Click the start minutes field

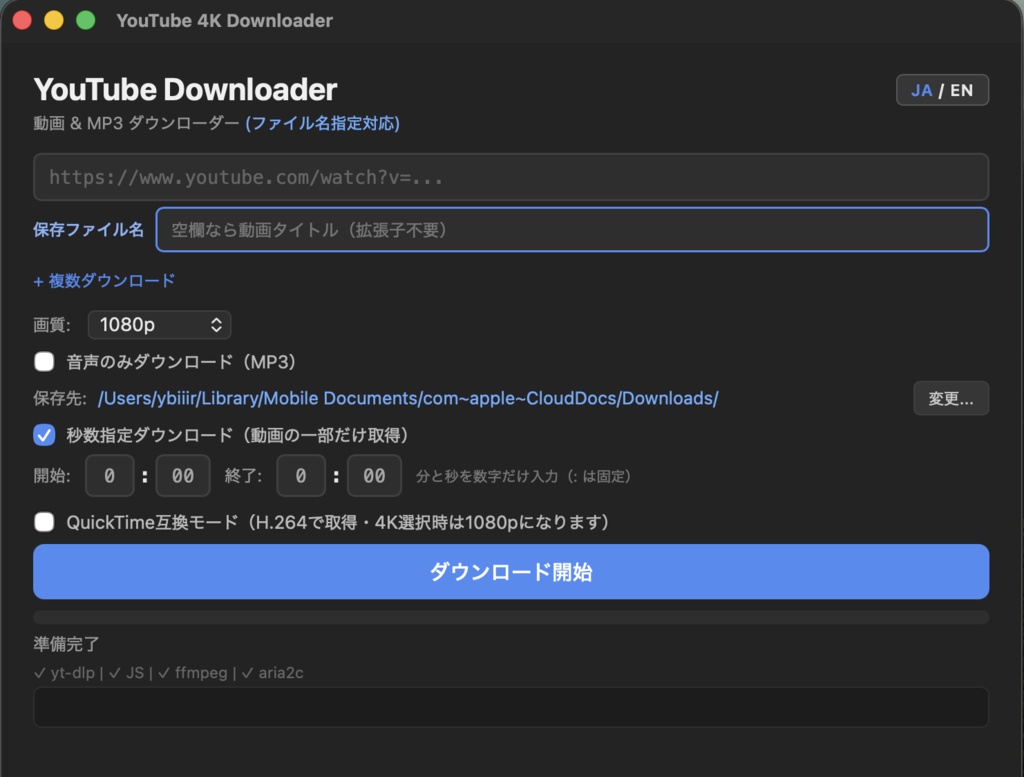click(x=110, y=476)
